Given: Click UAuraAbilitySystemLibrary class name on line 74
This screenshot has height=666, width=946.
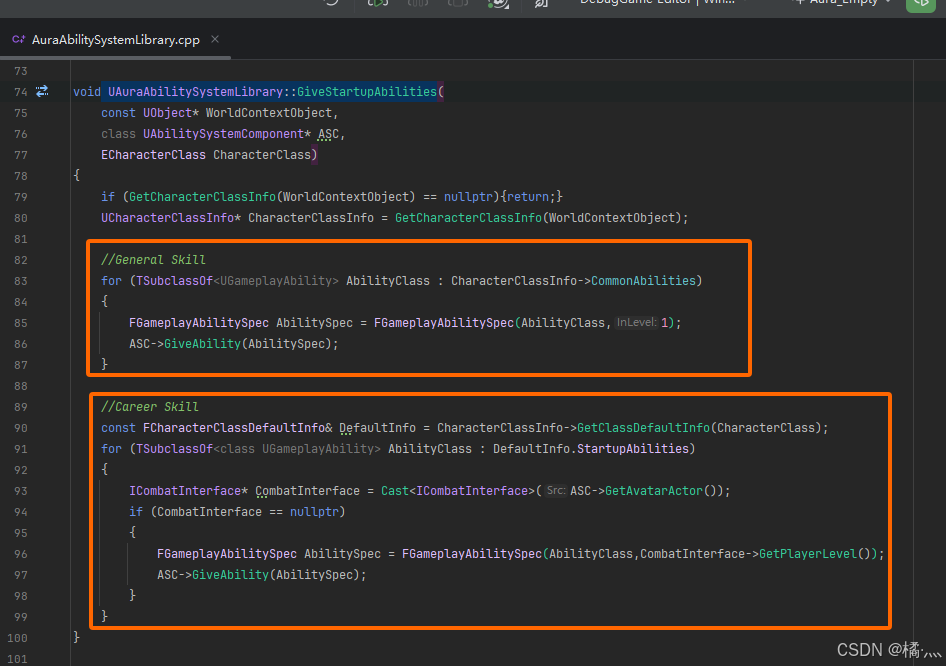Looking at the screenshot, I should [x=195, y=92].
